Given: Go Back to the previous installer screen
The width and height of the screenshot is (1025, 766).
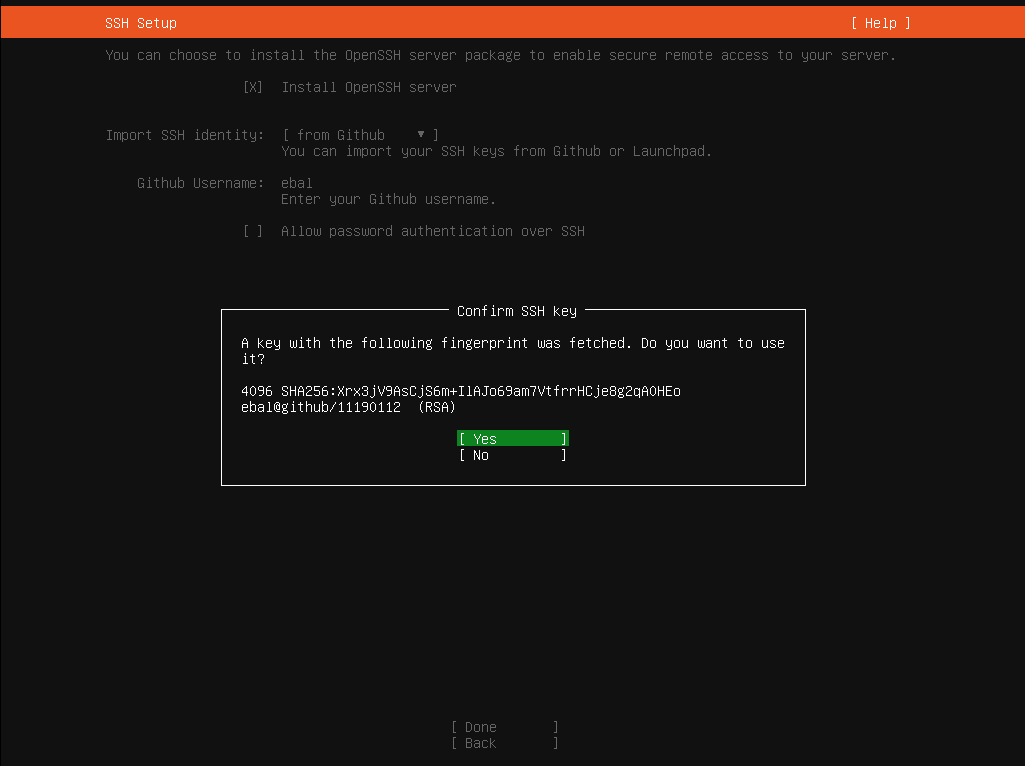Looking at the screenshot, I should tap(504, 743).
